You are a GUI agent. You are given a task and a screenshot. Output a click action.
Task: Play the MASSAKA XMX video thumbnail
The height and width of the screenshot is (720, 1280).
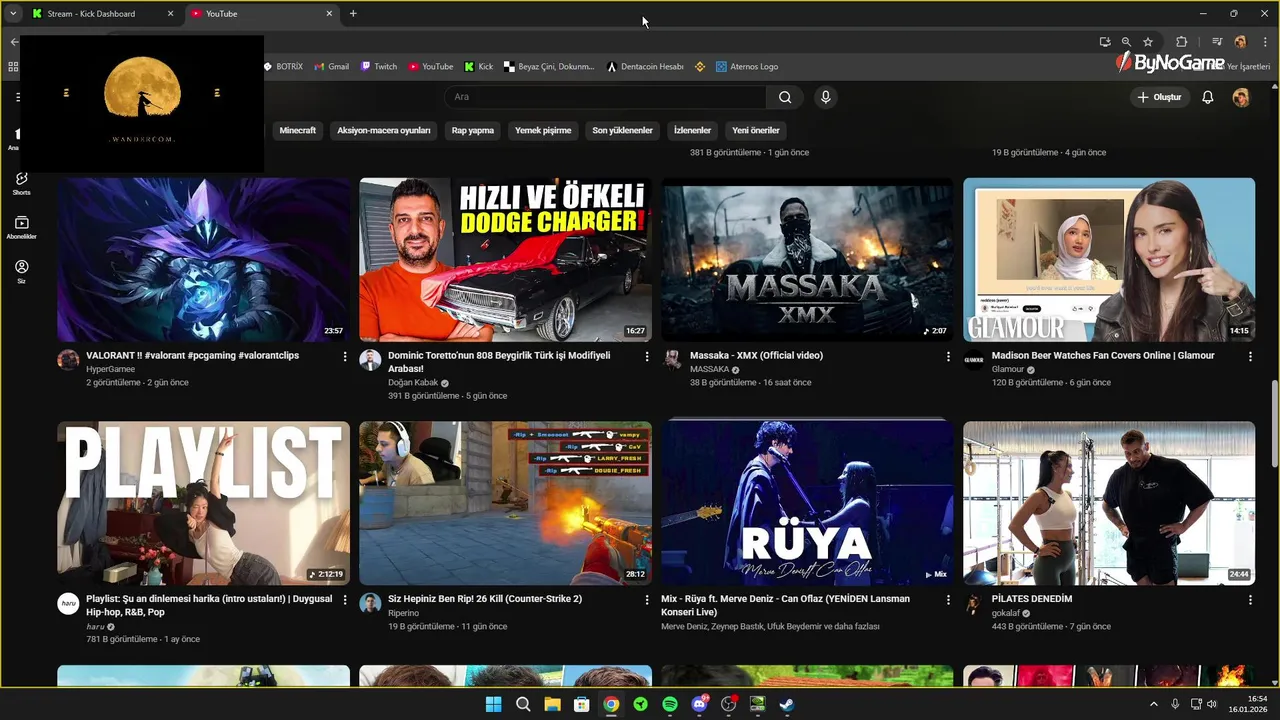tap(807, 260)
